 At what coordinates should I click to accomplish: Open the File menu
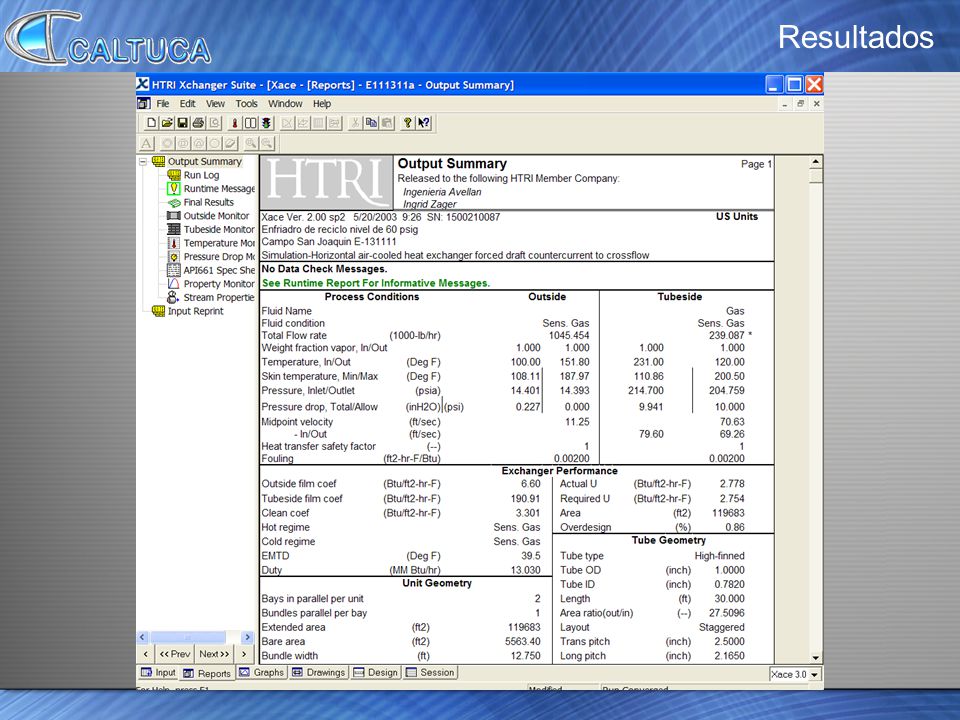point(163,104)
